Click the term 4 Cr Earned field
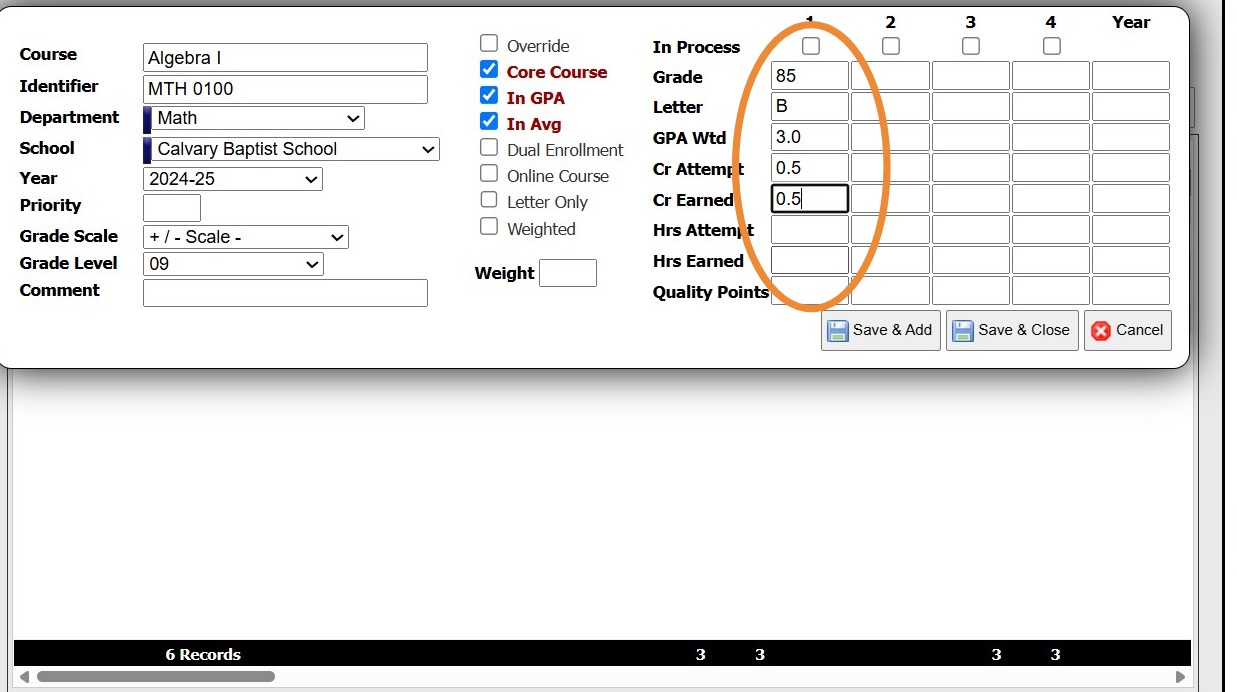Viewport: 1237px width, 692px height. pos(1051,199)
